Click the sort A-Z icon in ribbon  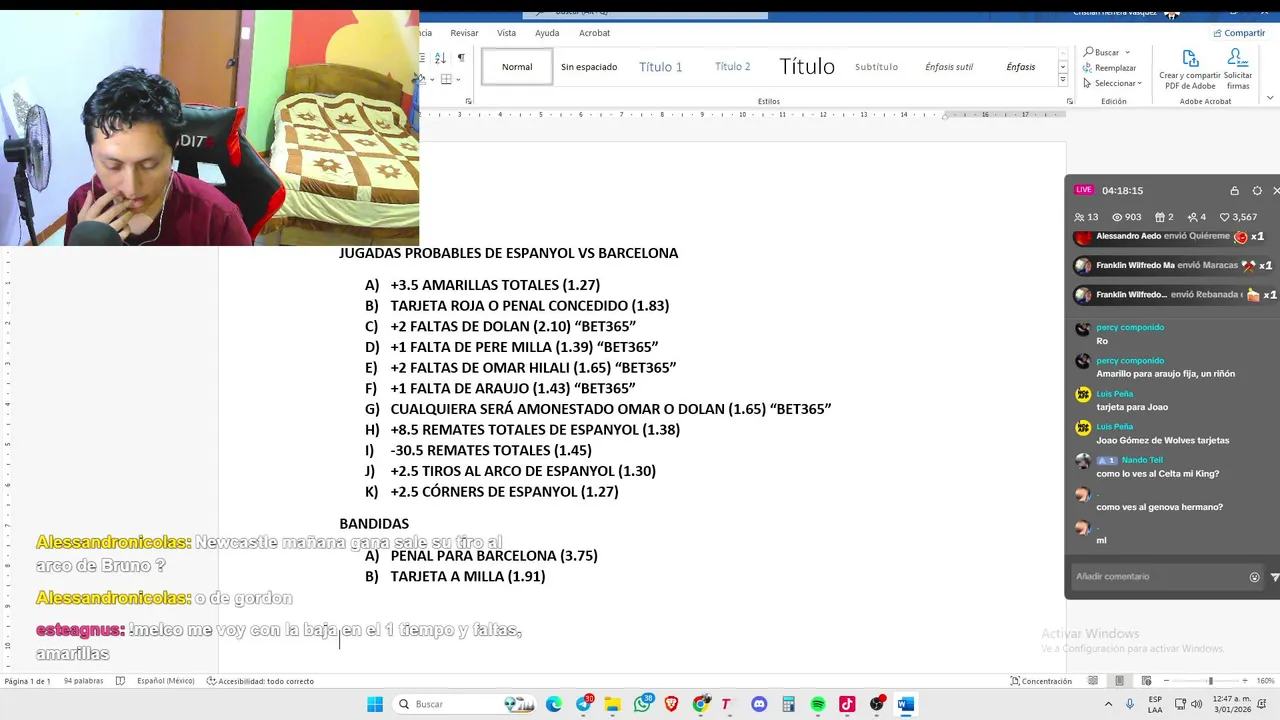[440, 58]
